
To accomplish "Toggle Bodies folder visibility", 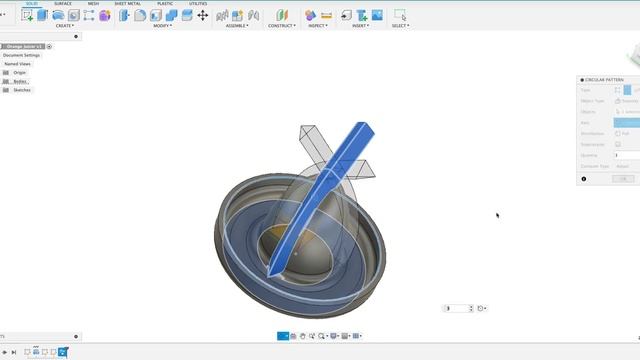I will [6, 81].
